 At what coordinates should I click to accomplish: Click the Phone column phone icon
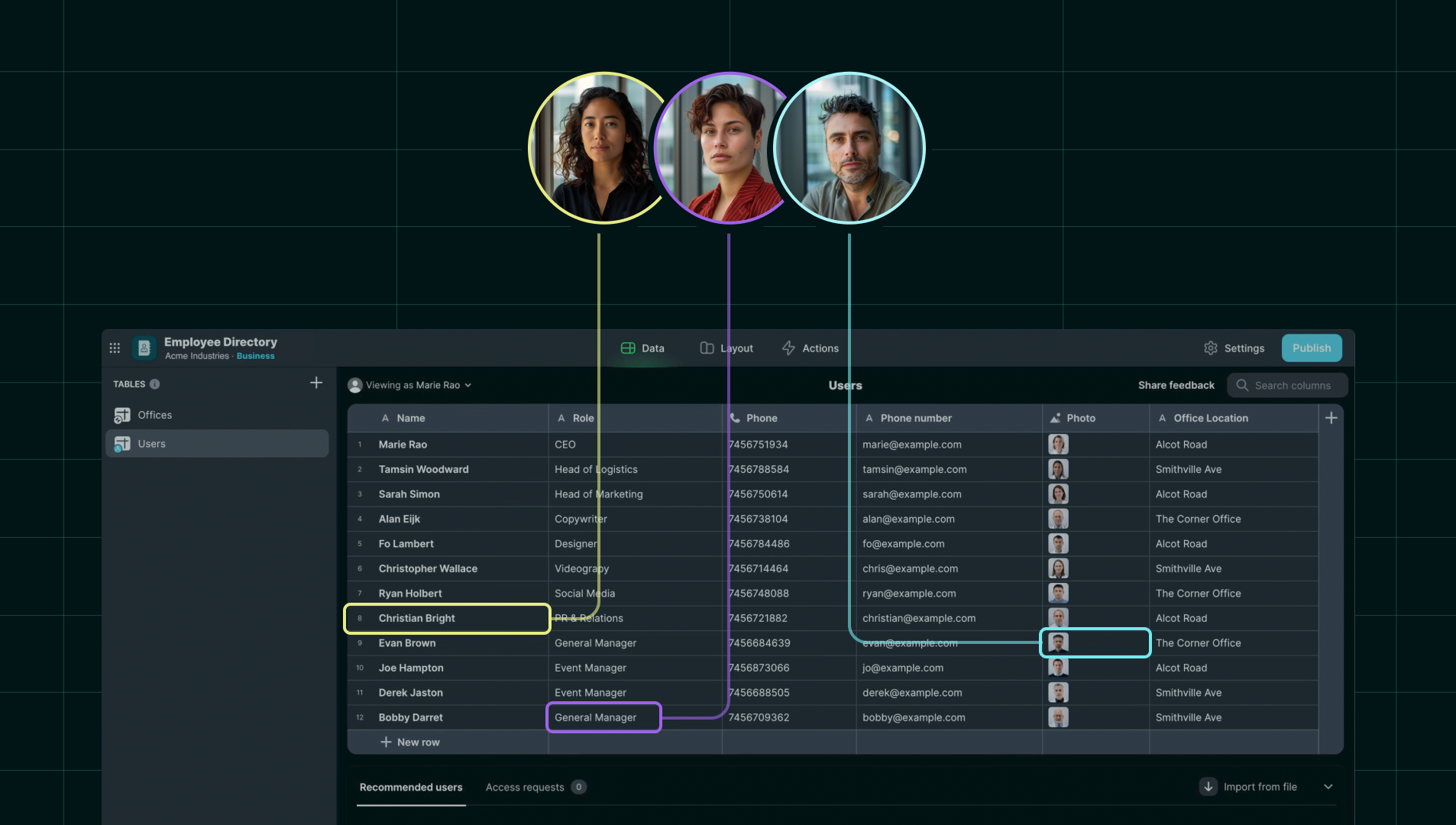tap(735, 418)
